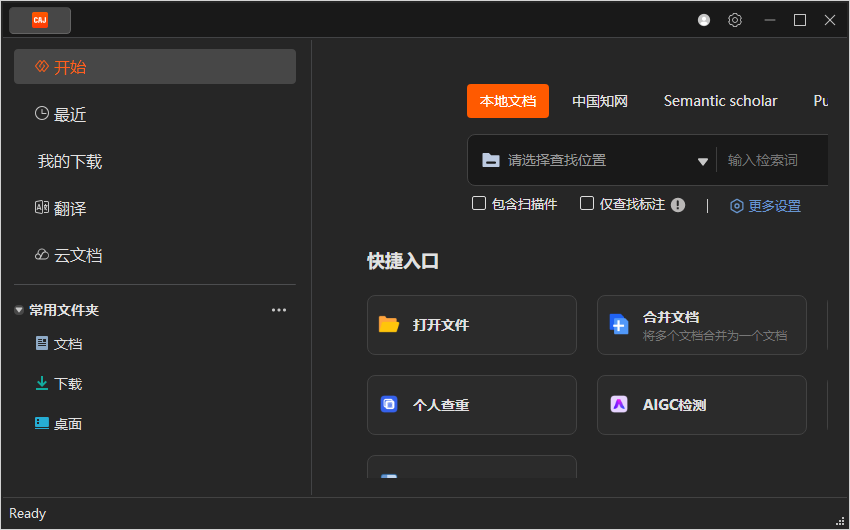The height and width of the screenshot is (530, 850).
Task: Select the 翻译 sidebar entry
Action: (155, 208)
